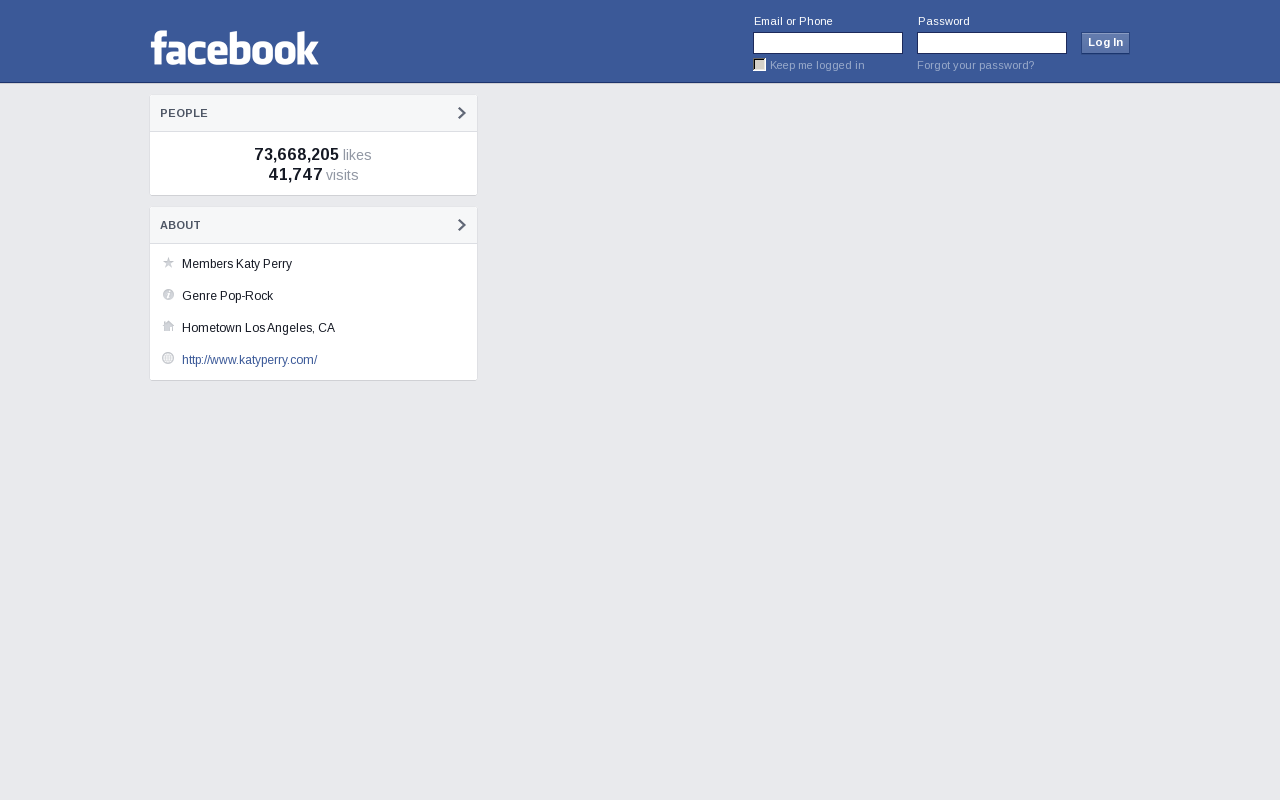Click the house icon beside Hometown Los Angeles
This screenshot has width=1280, height=800.
pos(168,326)
